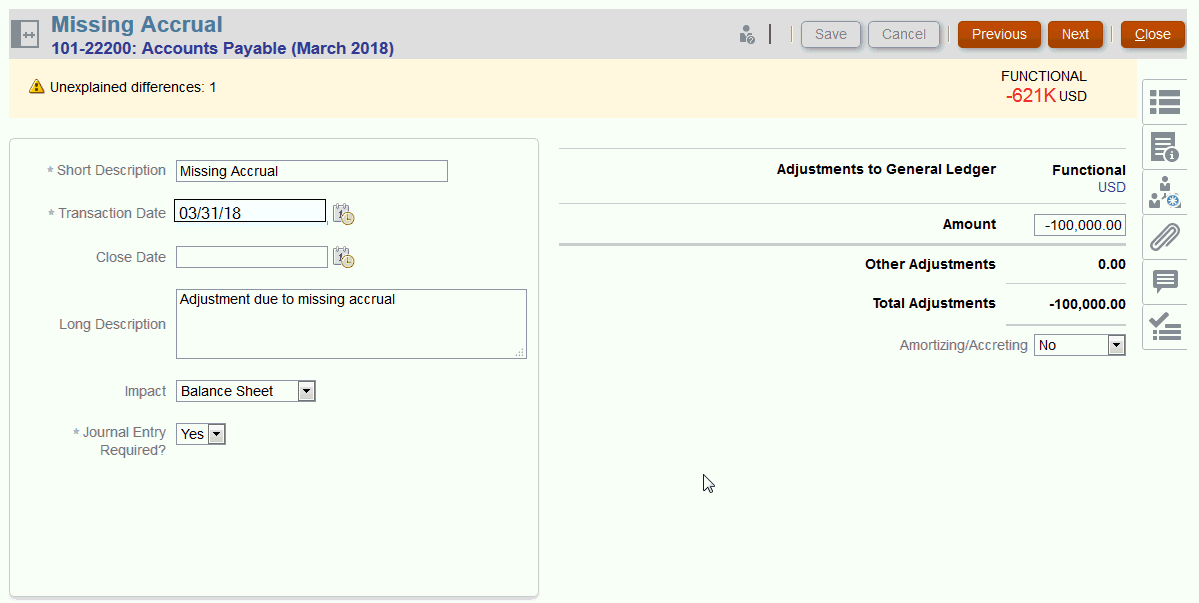The height and width of the screenshot is (603, 1199).
Task: Close the Missing Accrual dialog
Action: pos(1152,34)
